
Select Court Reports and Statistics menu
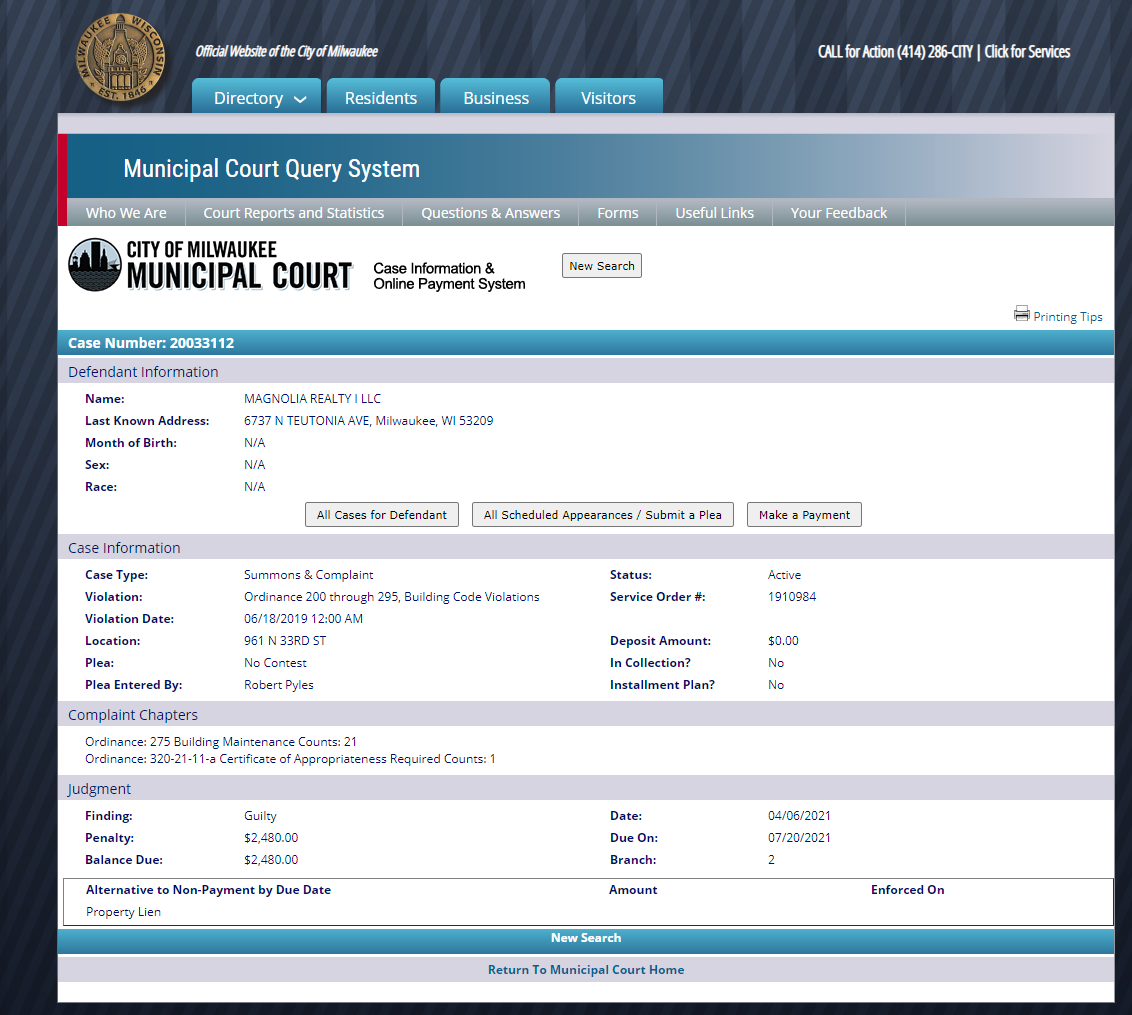tap(293, 213)
